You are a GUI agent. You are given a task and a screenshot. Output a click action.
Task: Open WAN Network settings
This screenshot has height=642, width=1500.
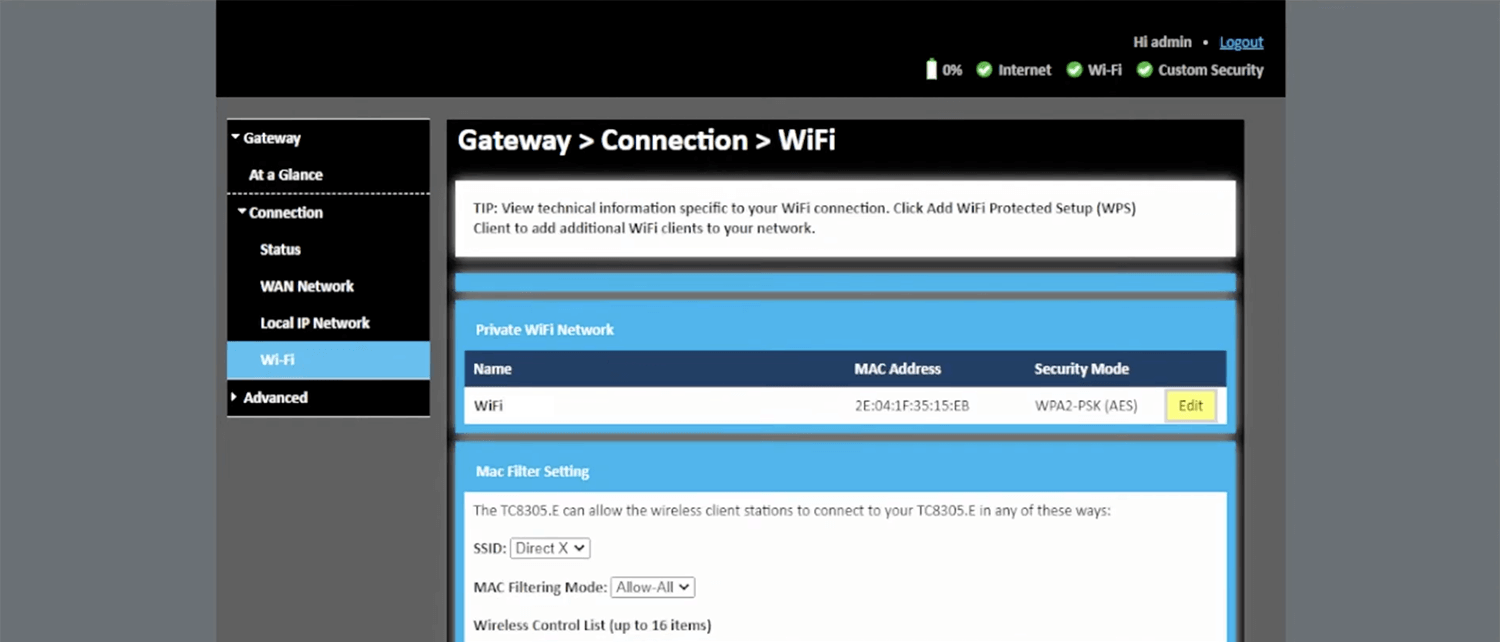(x=307, y=286)
